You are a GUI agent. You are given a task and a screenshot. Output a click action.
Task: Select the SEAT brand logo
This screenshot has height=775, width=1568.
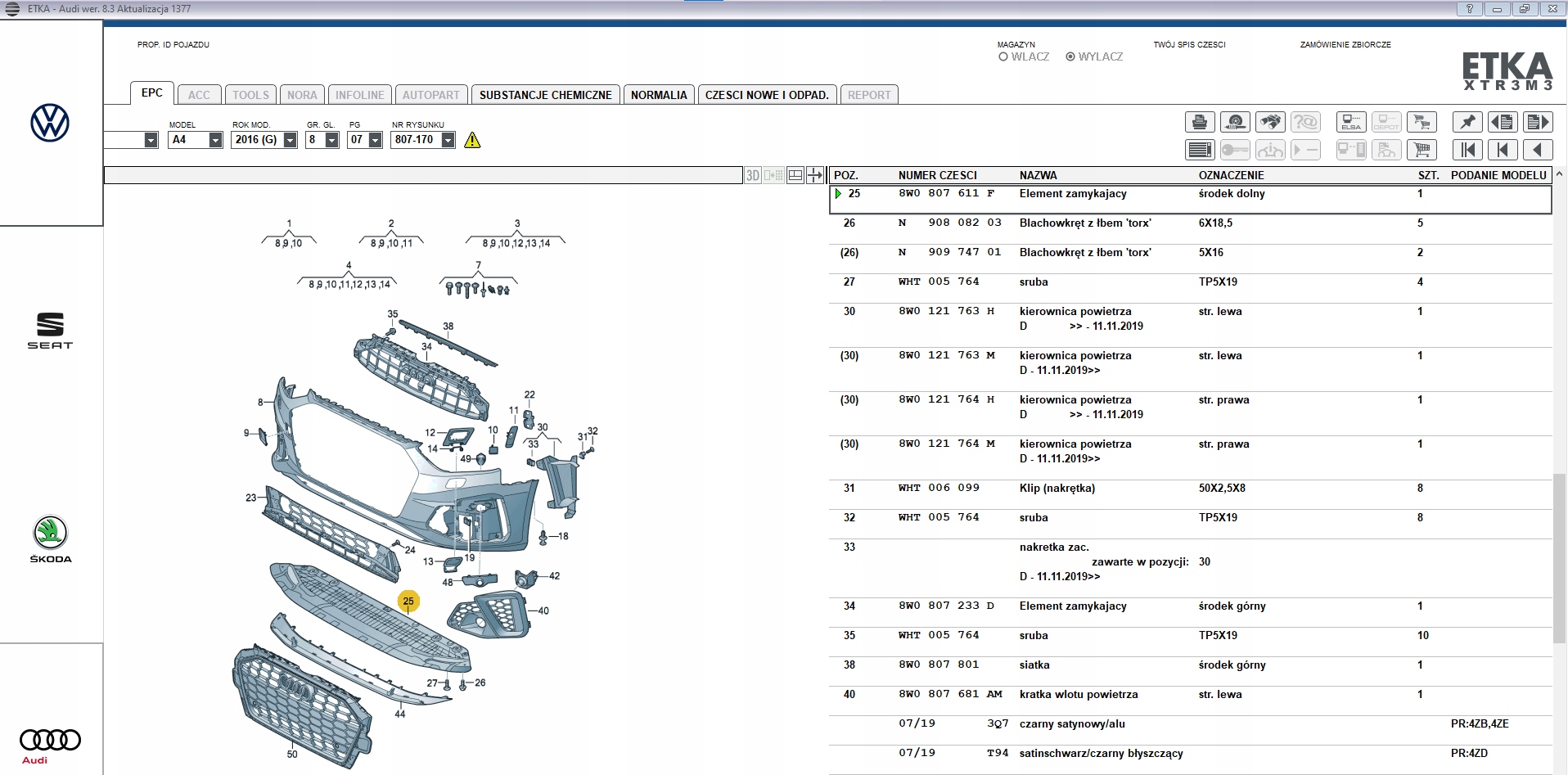50,331
